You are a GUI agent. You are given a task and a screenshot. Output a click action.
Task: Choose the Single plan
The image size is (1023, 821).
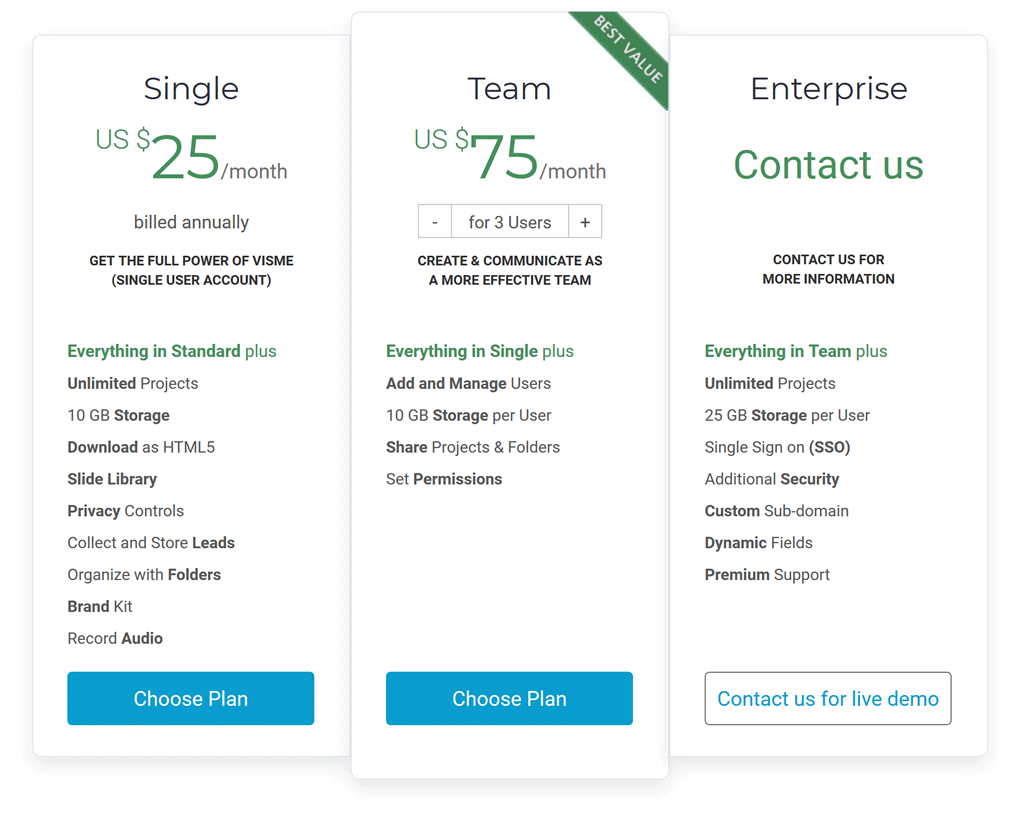191,698
